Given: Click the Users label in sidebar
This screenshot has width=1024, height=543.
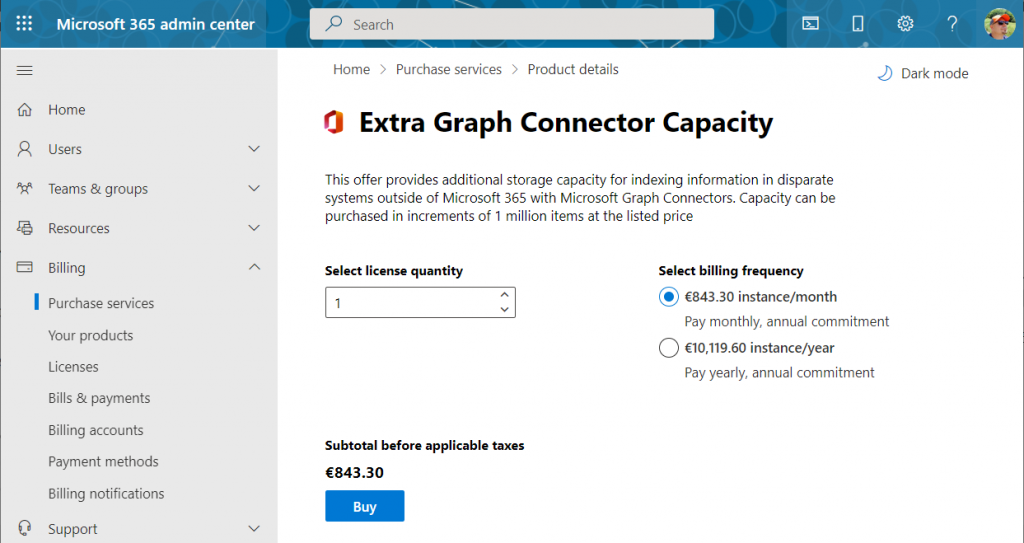Looking at the screenshot, I should (65, 149).
